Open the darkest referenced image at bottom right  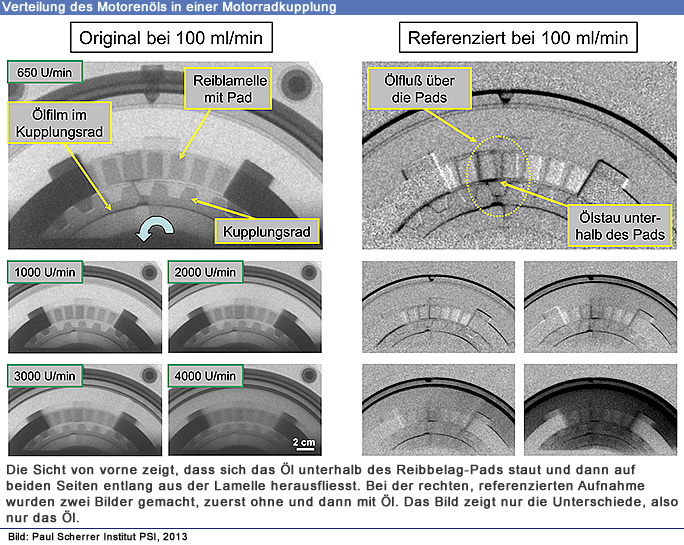[x=600, y=410]
